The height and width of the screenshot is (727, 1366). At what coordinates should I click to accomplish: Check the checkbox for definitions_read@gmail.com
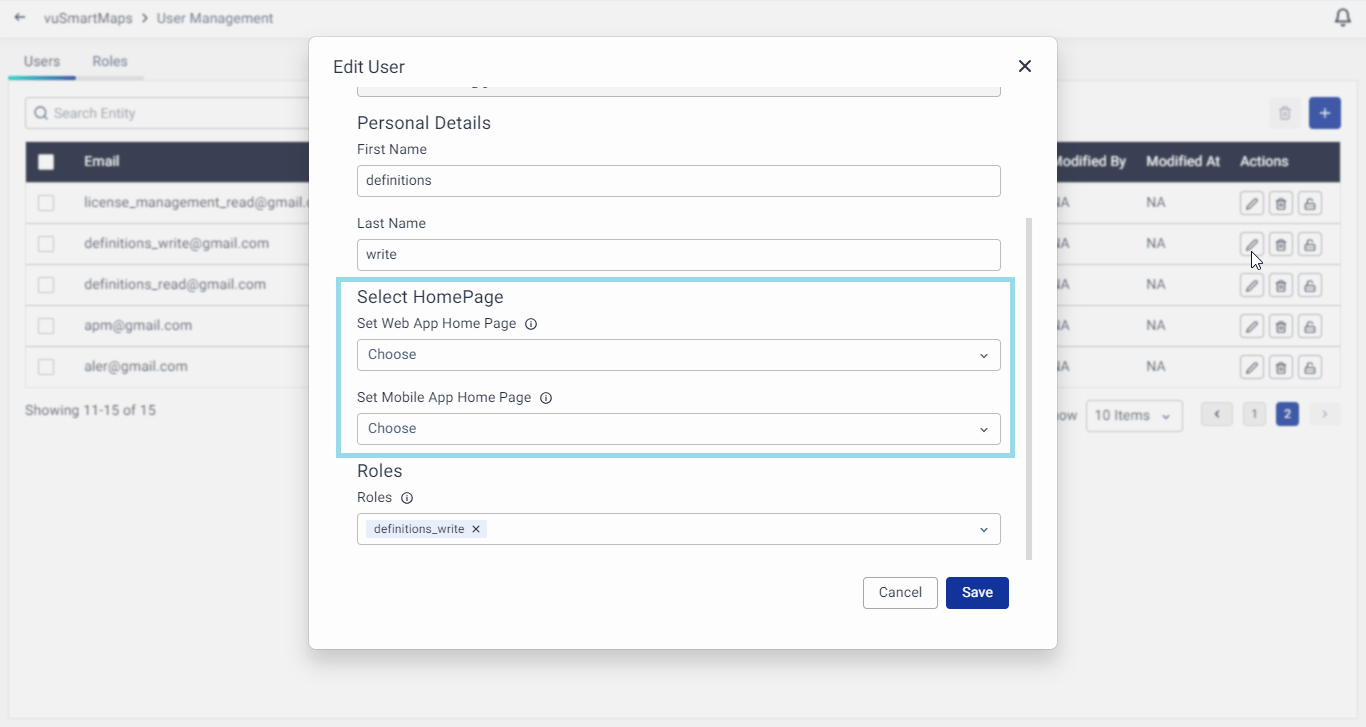pyautogui.click(x=46, y=285)
